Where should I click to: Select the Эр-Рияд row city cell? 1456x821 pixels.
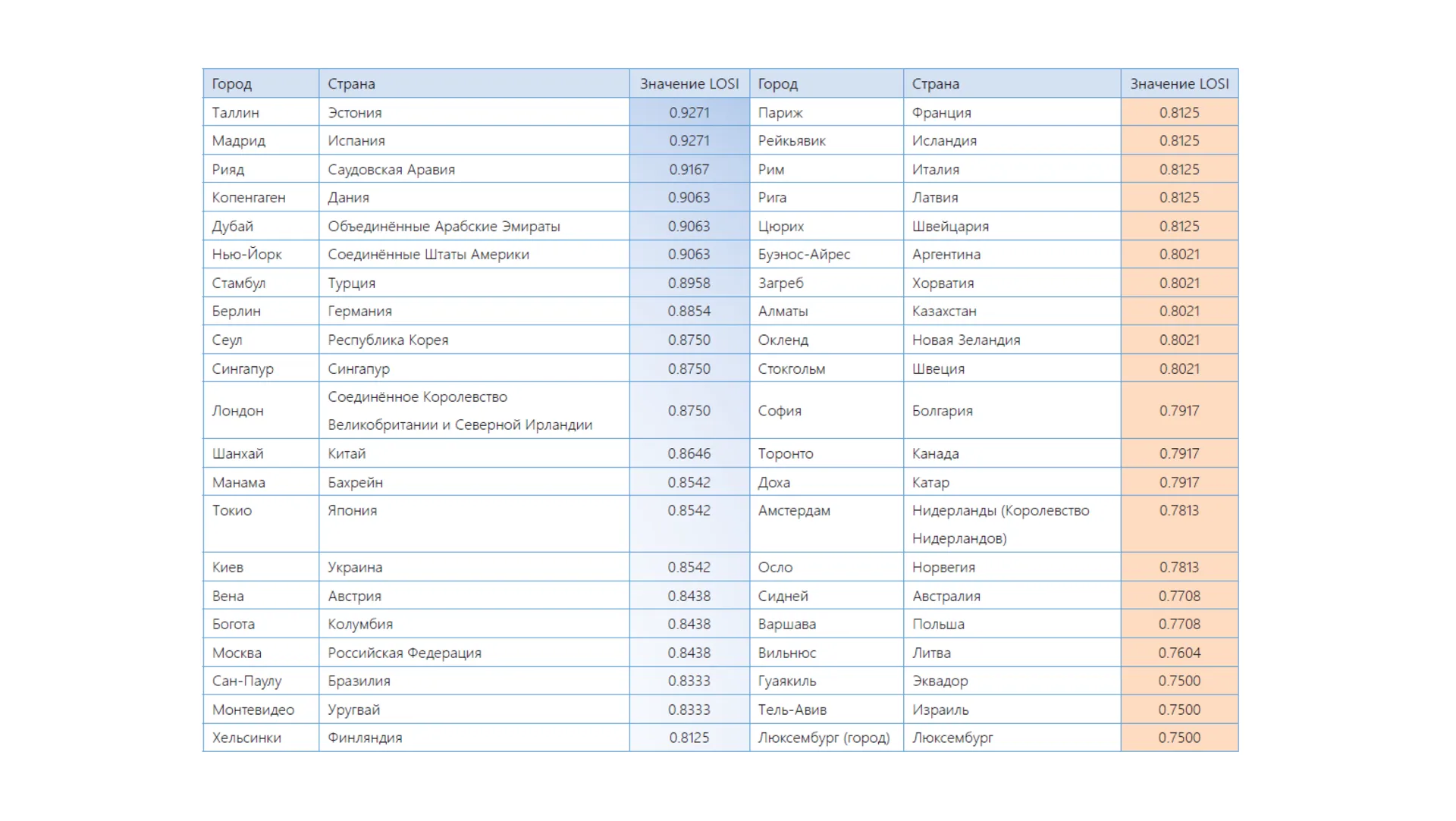point(261,169)
